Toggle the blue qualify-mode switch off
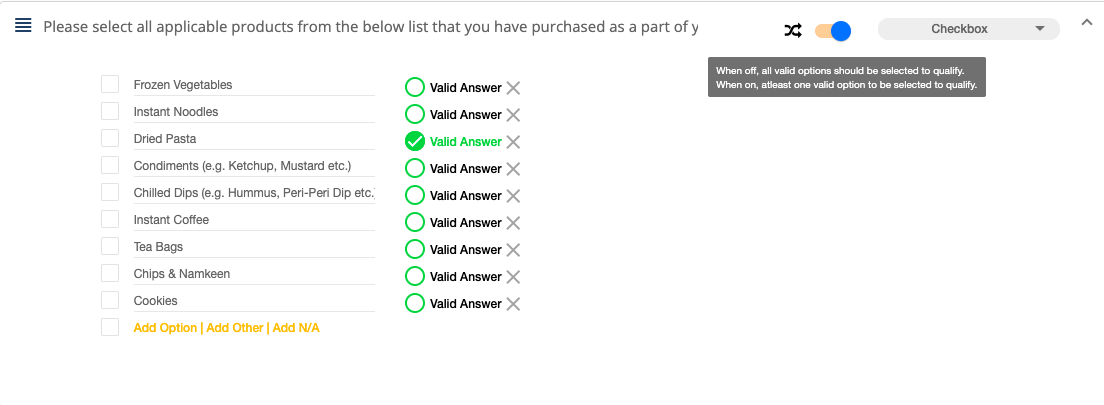The width and height of the screenshot is (1104, 405). 833,31
